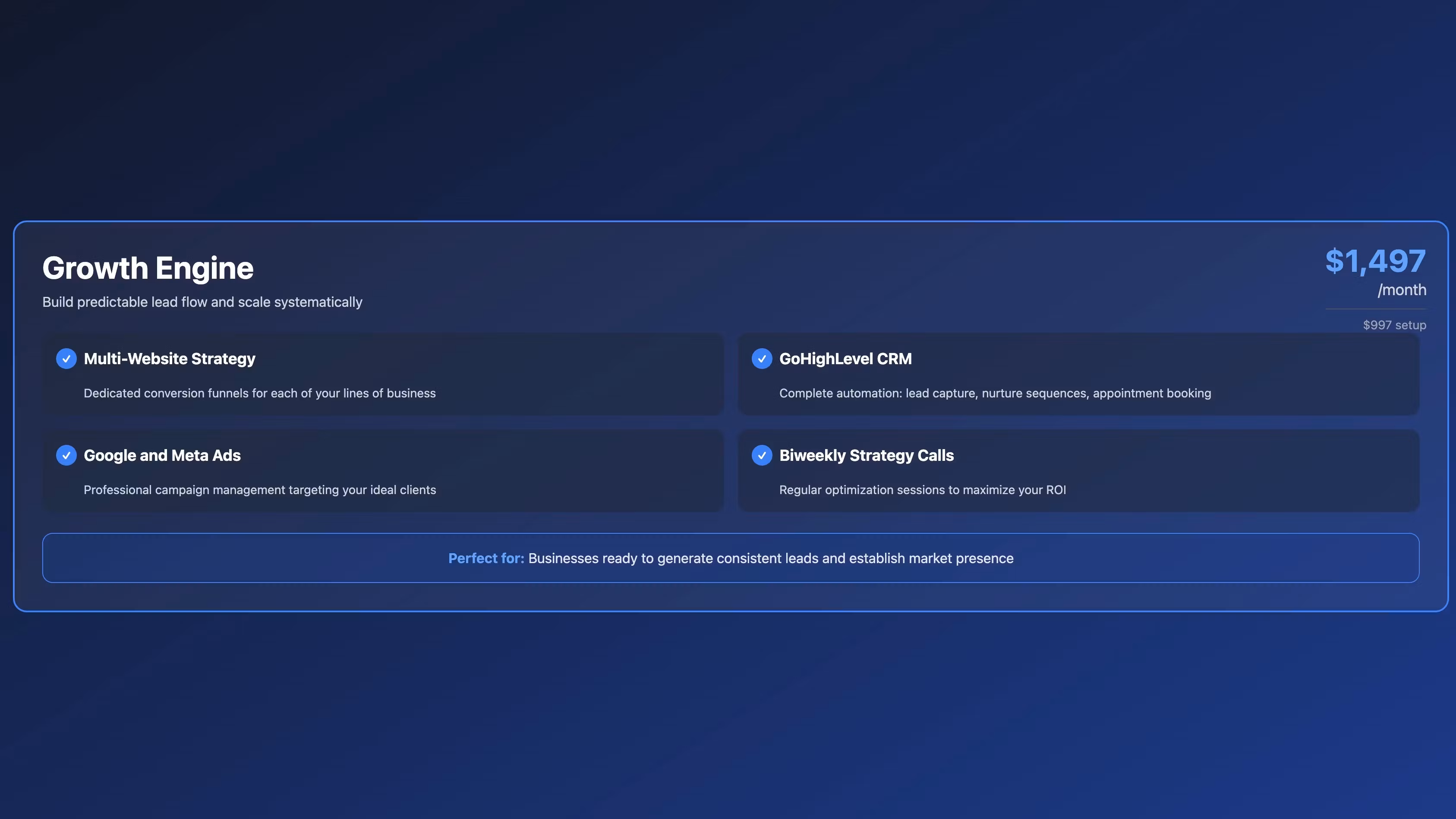
Task: Click the GoHighLevel CRM checkmark icon
Action: click(x=761, y=358)
